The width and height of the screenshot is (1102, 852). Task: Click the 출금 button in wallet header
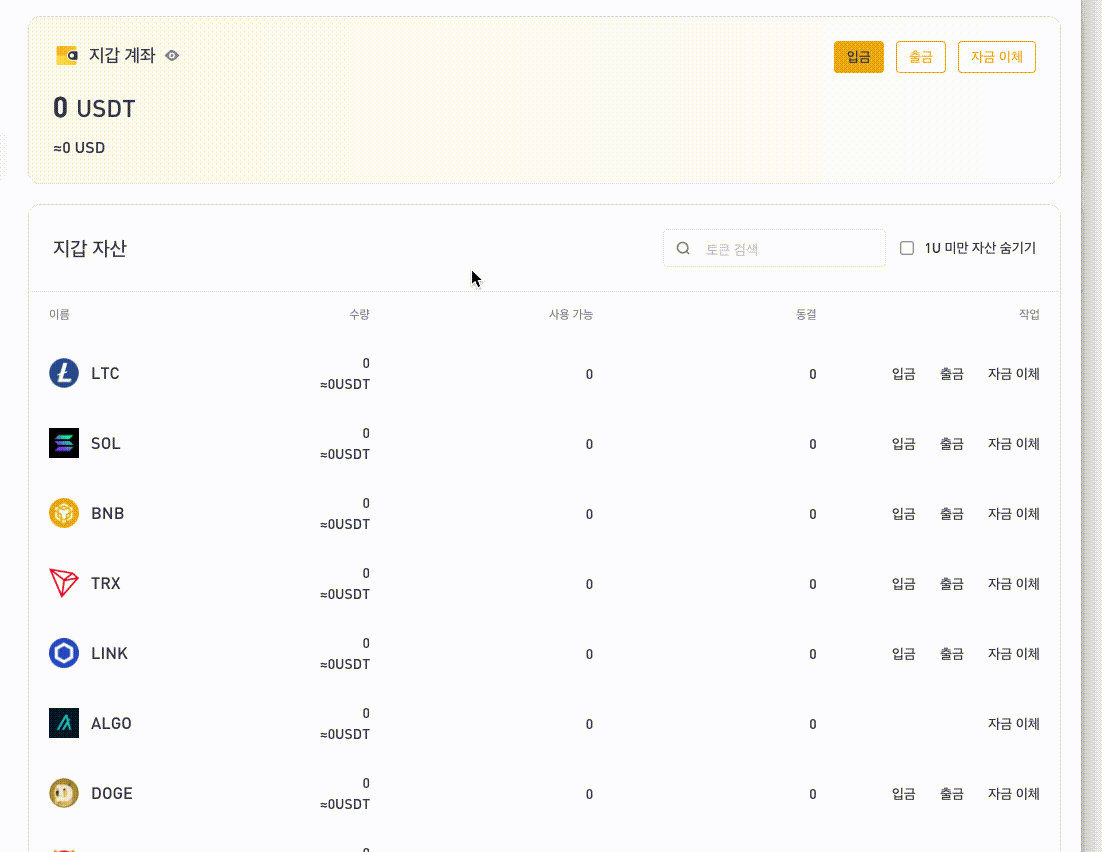pos(921,57)
